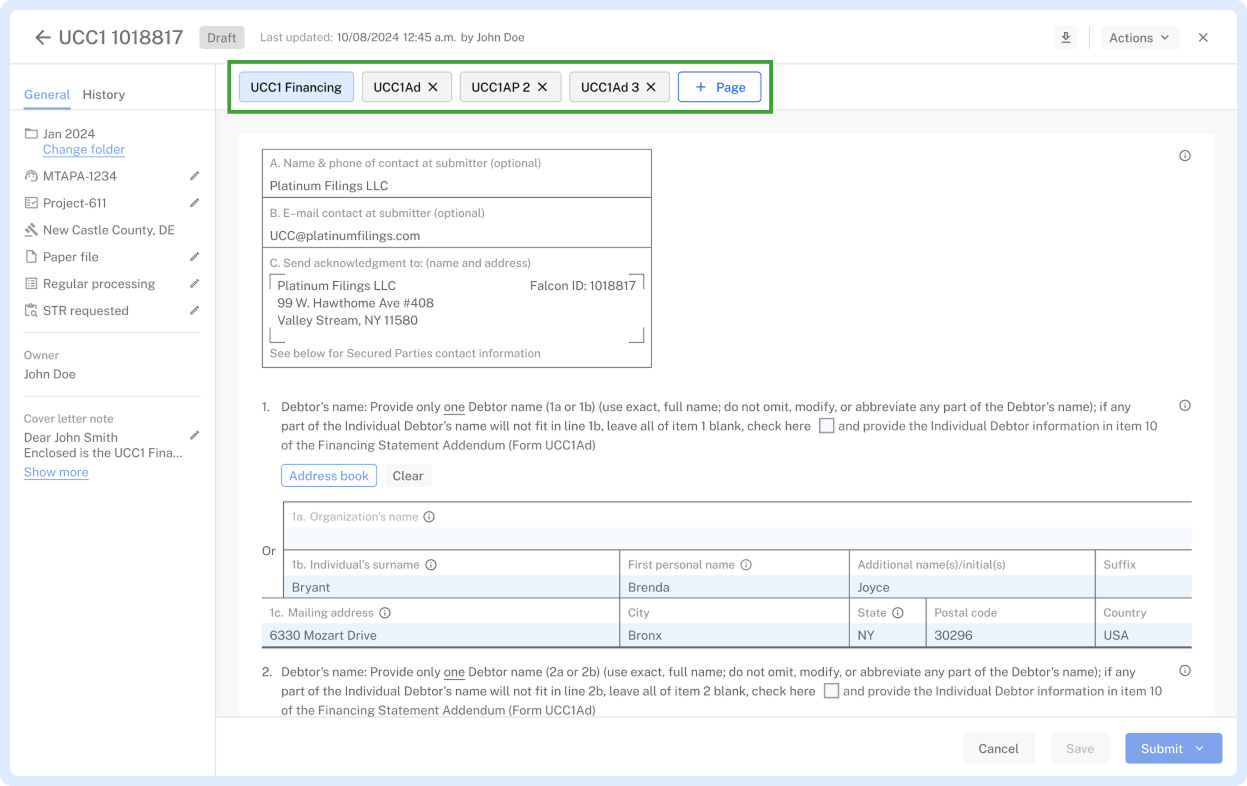Edit Regular processing using its pencil icon
The height and width of the screenshot is (786, 1247).
(x=194, y=284)
